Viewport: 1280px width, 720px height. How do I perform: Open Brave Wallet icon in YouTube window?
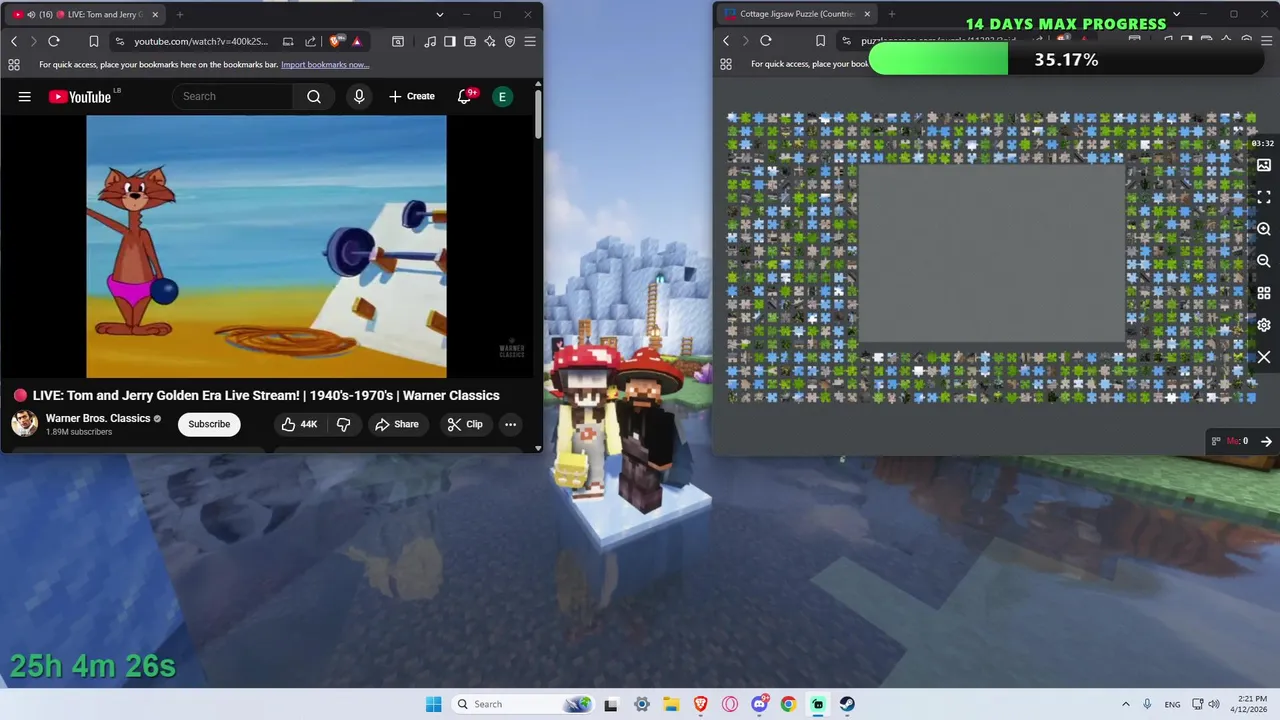pos(470,41)
